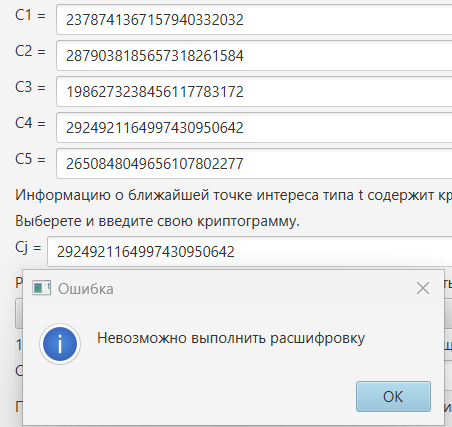Focus the Cj cryptogram input field
The image size is (452, 427).
point(250,252)
